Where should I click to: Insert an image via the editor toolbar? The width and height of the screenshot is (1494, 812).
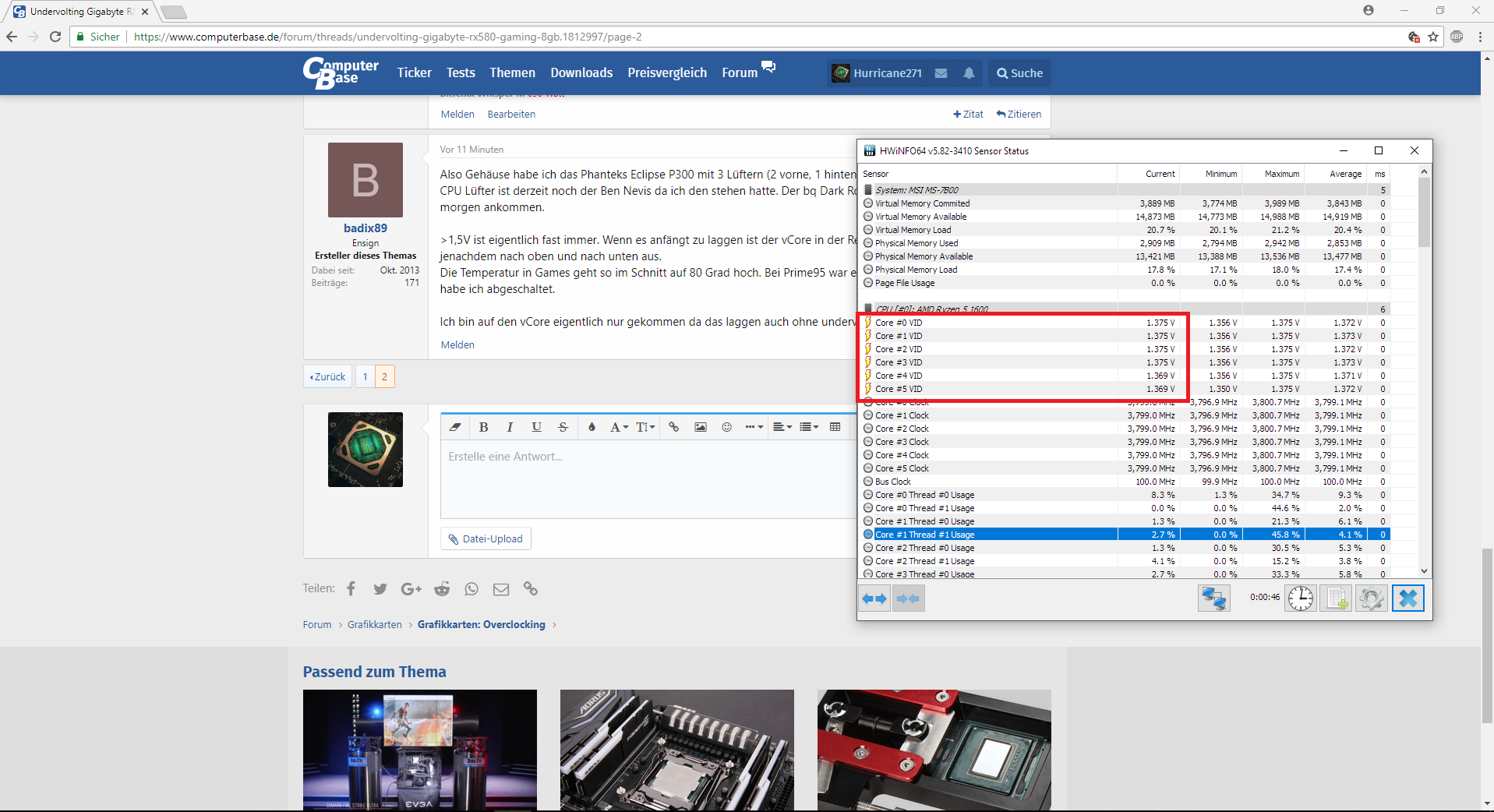coord(701,427)
